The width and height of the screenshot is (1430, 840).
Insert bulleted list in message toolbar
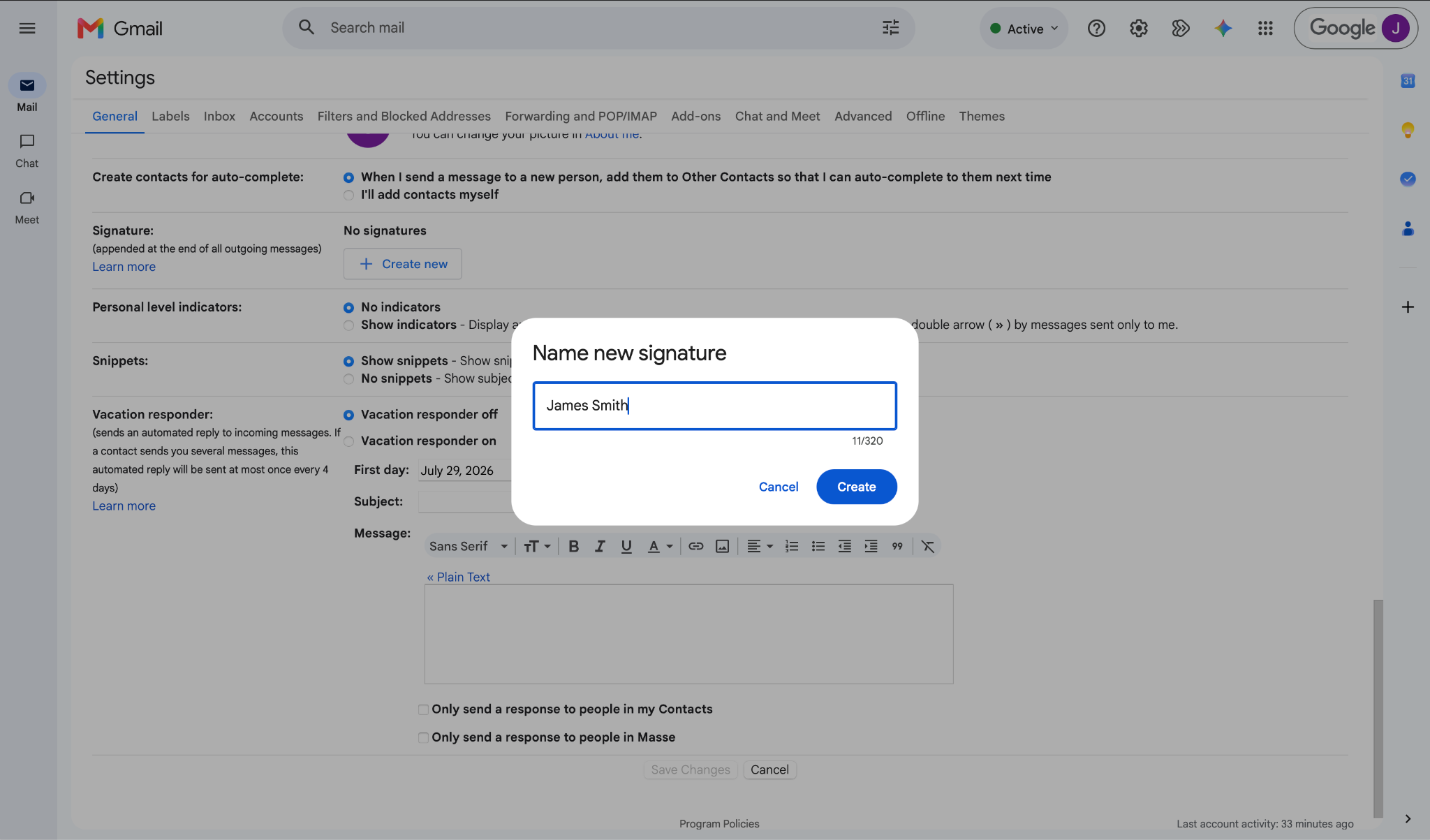(818, 546)
